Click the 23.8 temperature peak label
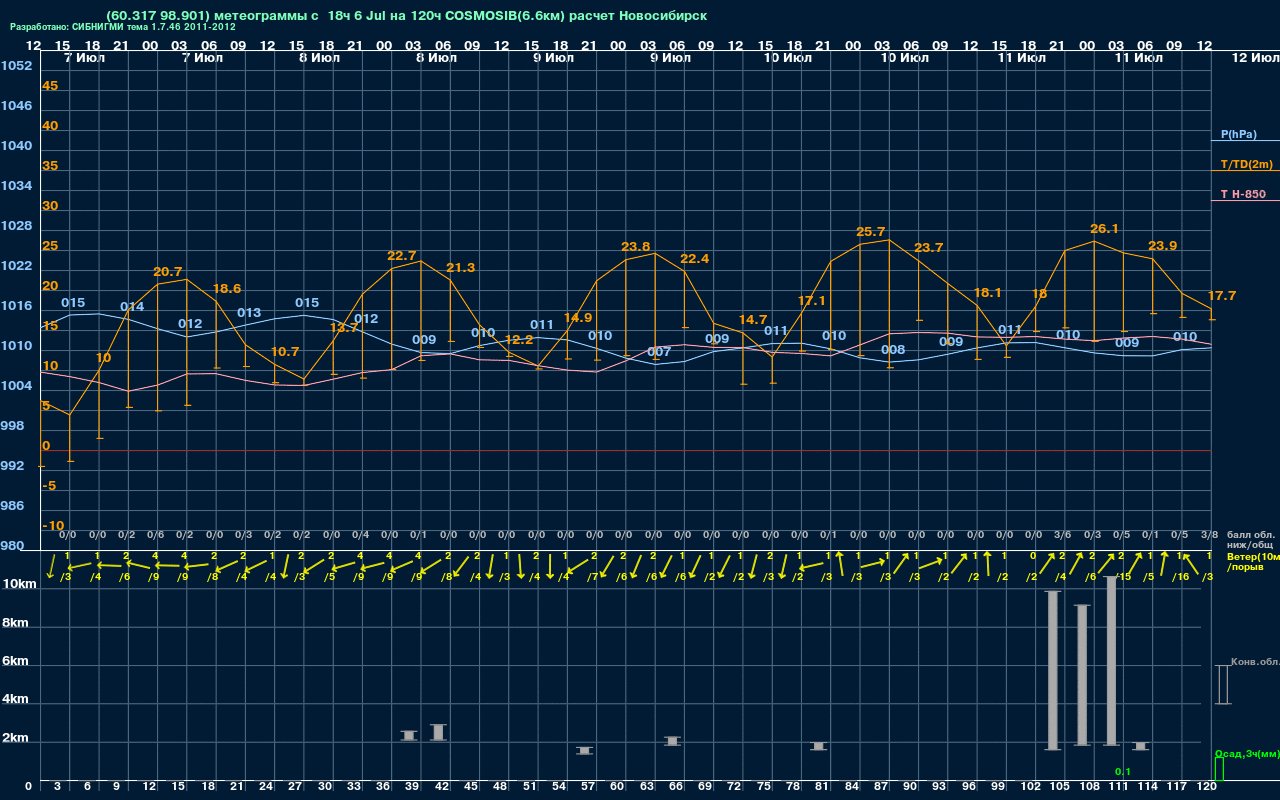This screenshot has width=1280, height=800. [x=636, y=247]
